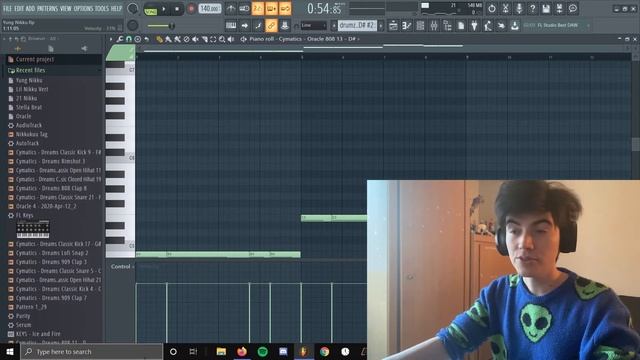Click the Play button
Screen dimensions: 640x360
(x=164, y=9)
